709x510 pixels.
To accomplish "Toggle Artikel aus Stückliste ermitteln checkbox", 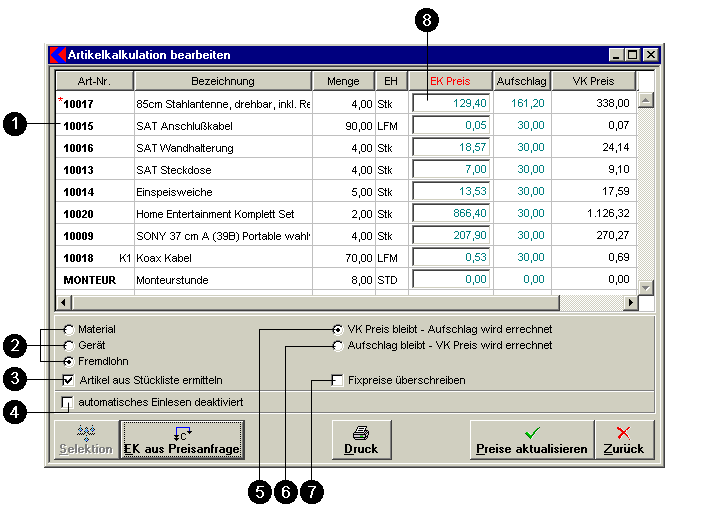I will tap(69, 380).
